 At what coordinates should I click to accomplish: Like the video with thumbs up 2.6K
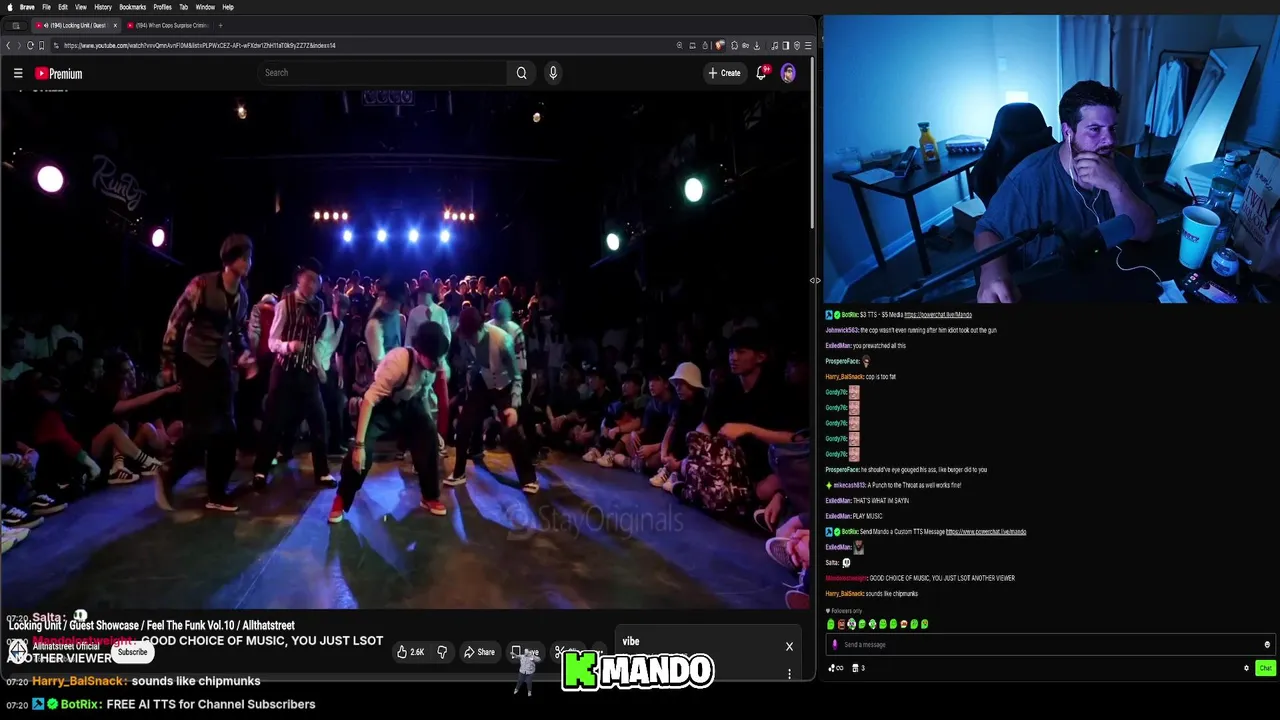(410, 652)
